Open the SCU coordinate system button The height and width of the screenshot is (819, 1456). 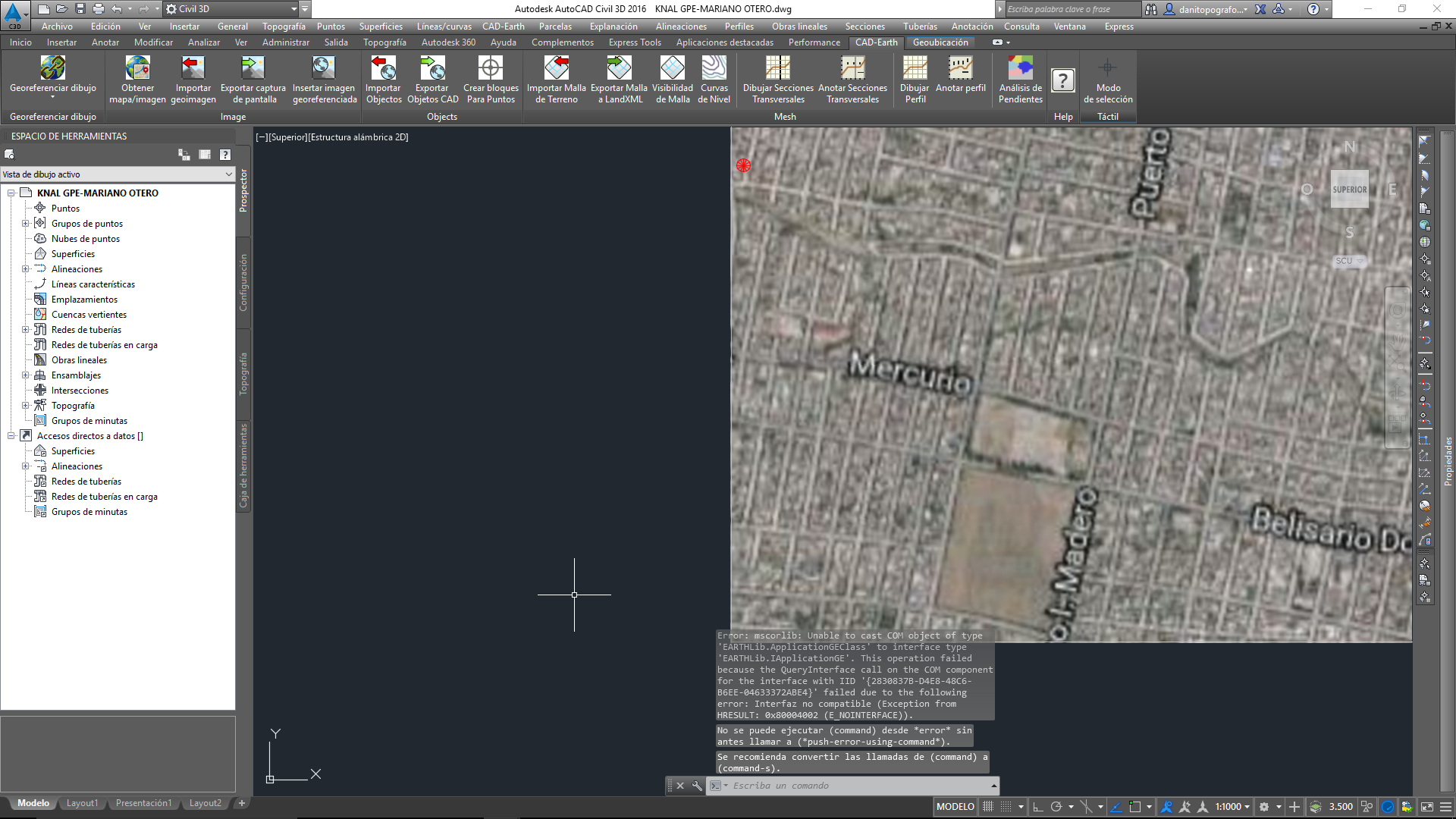[x=1349, y=261]
